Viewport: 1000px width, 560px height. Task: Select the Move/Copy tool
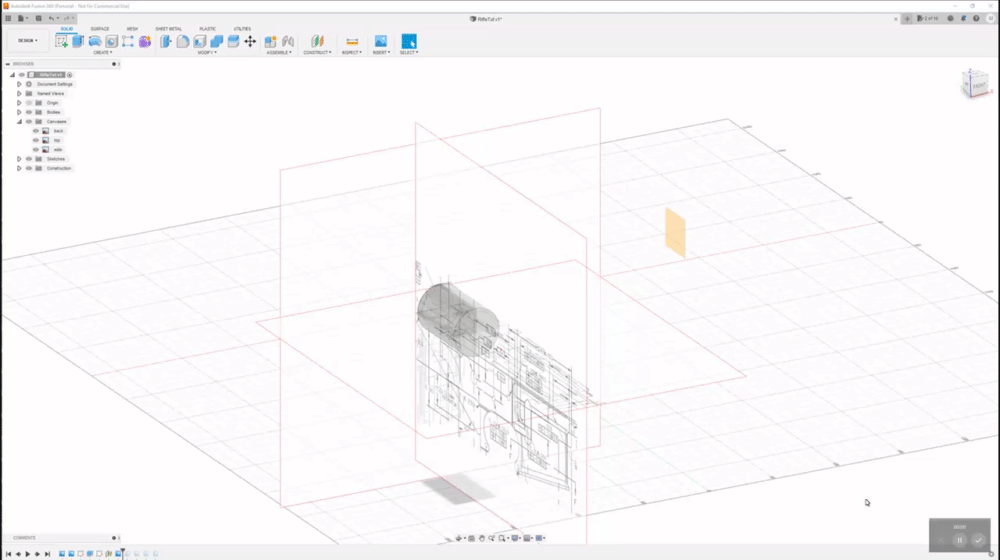250,41
